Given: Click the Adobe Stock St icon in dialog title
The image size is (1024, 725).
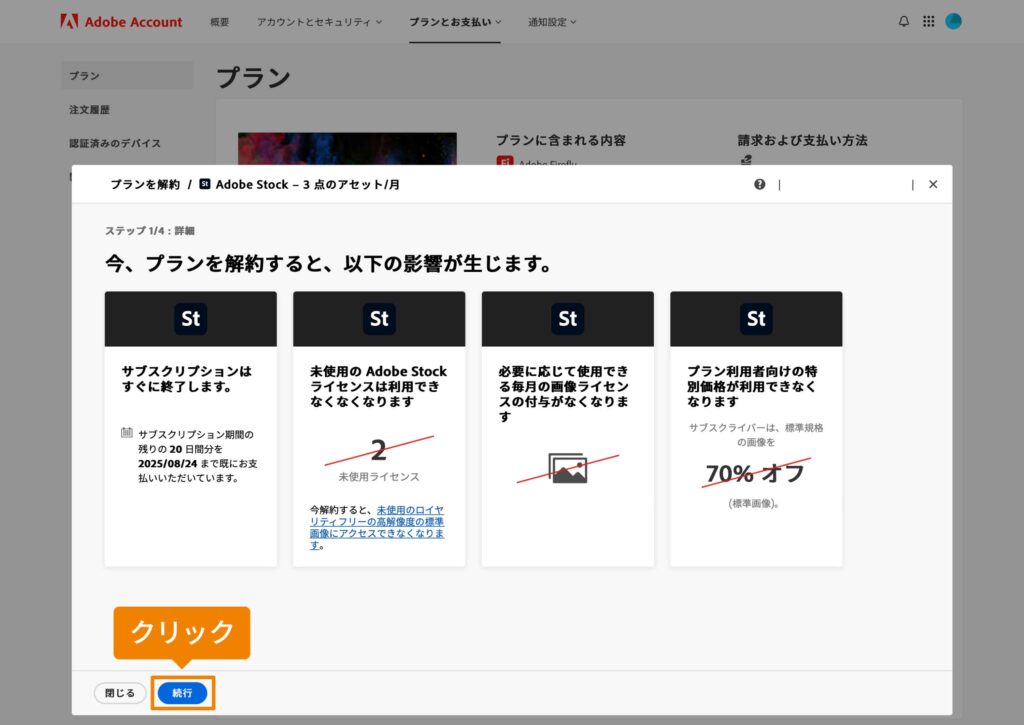Looking at the screenshot, I should click(204, 184).
